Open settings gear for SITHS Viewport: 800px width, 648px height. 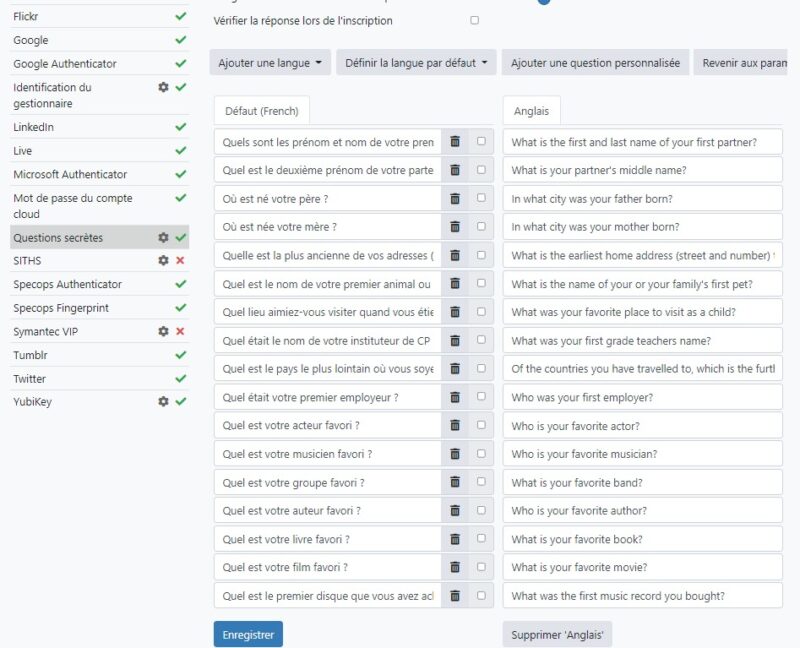tap(164, 260)
